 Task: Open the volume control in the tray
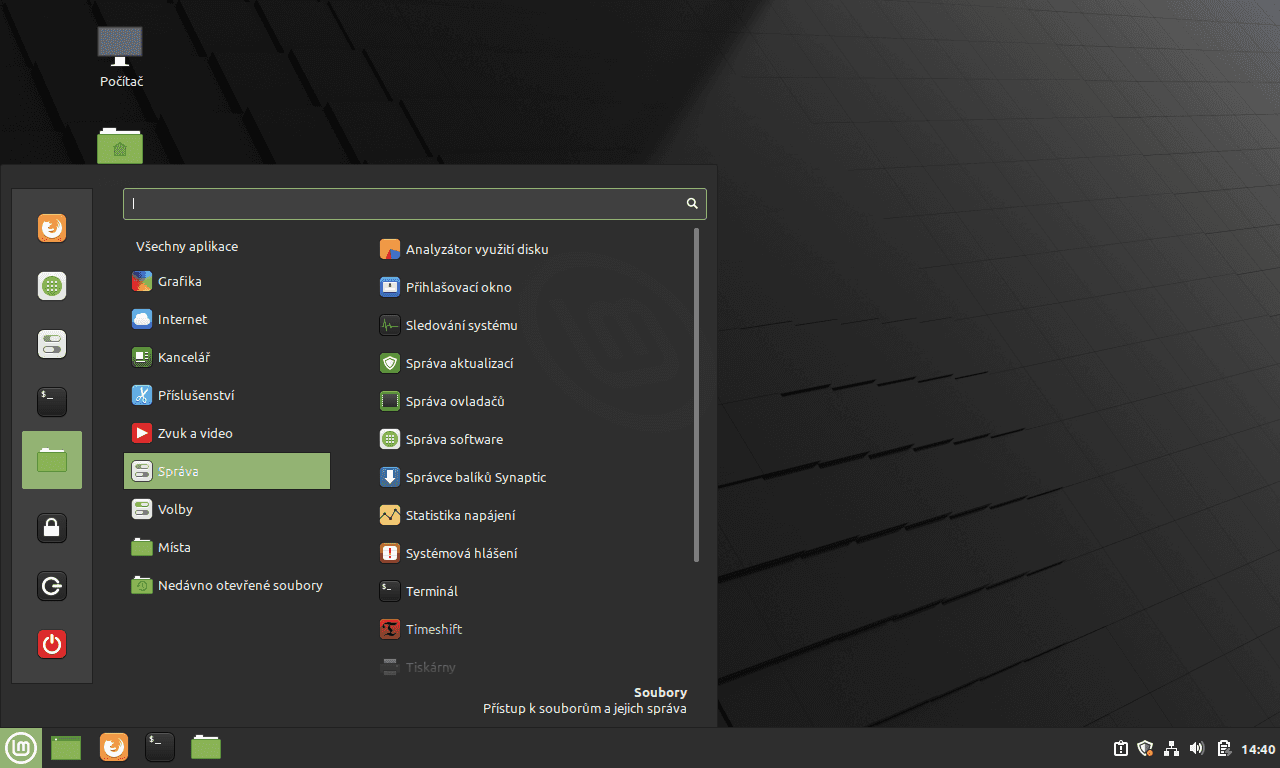(x=1196, y=747)
